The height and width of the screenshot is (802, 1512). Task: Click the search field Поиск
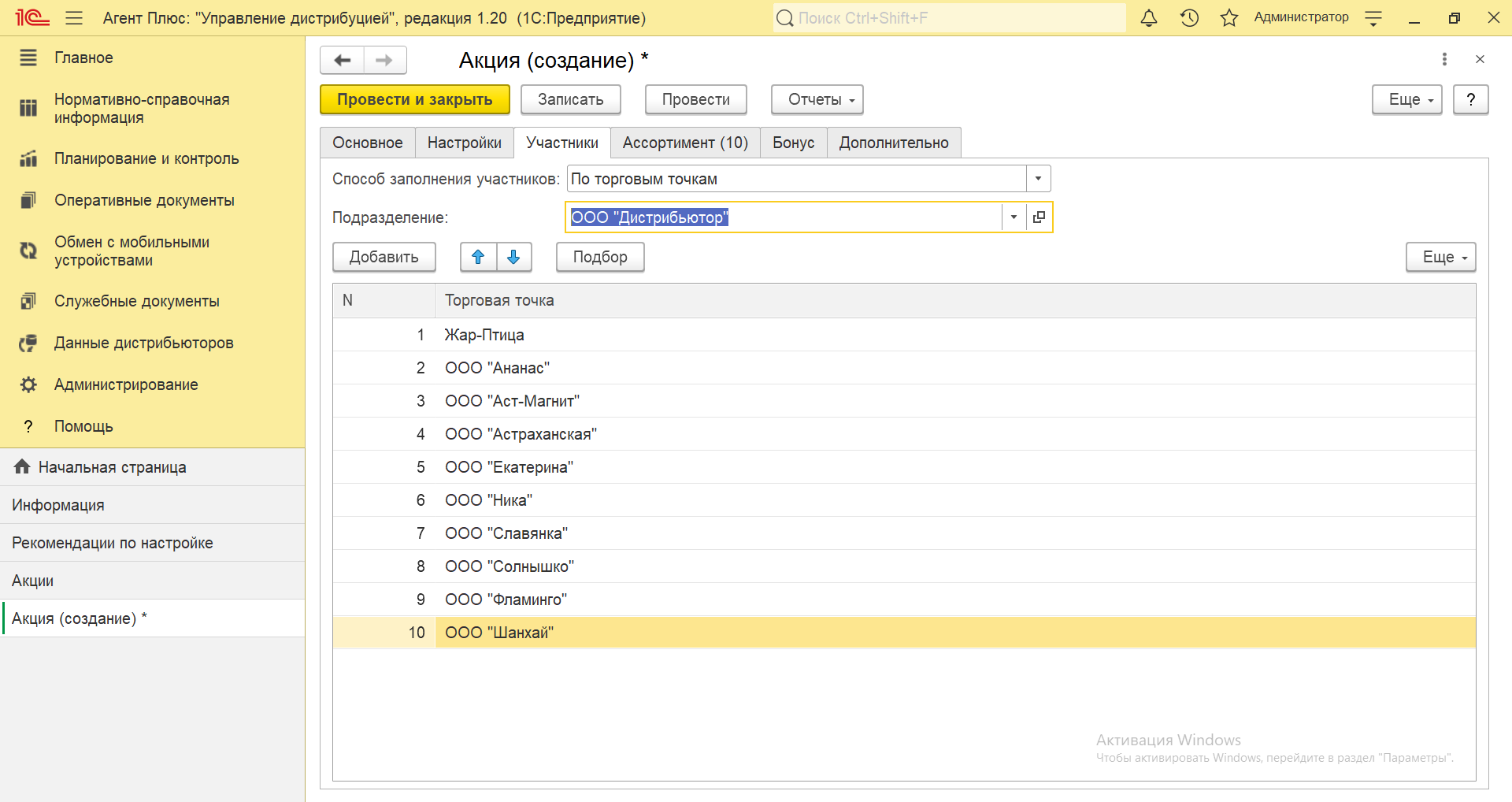[949, 17]
